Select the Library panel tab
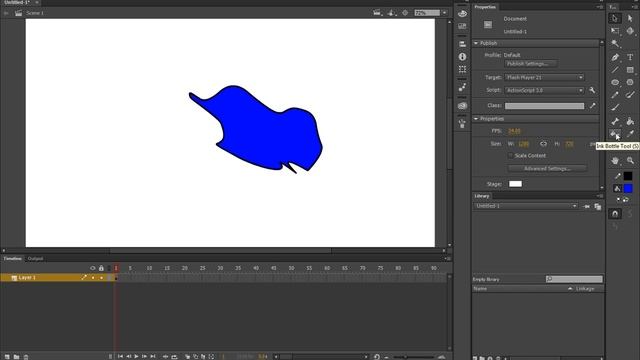Viewport: 640px width, 360px height. pos(482,196)
